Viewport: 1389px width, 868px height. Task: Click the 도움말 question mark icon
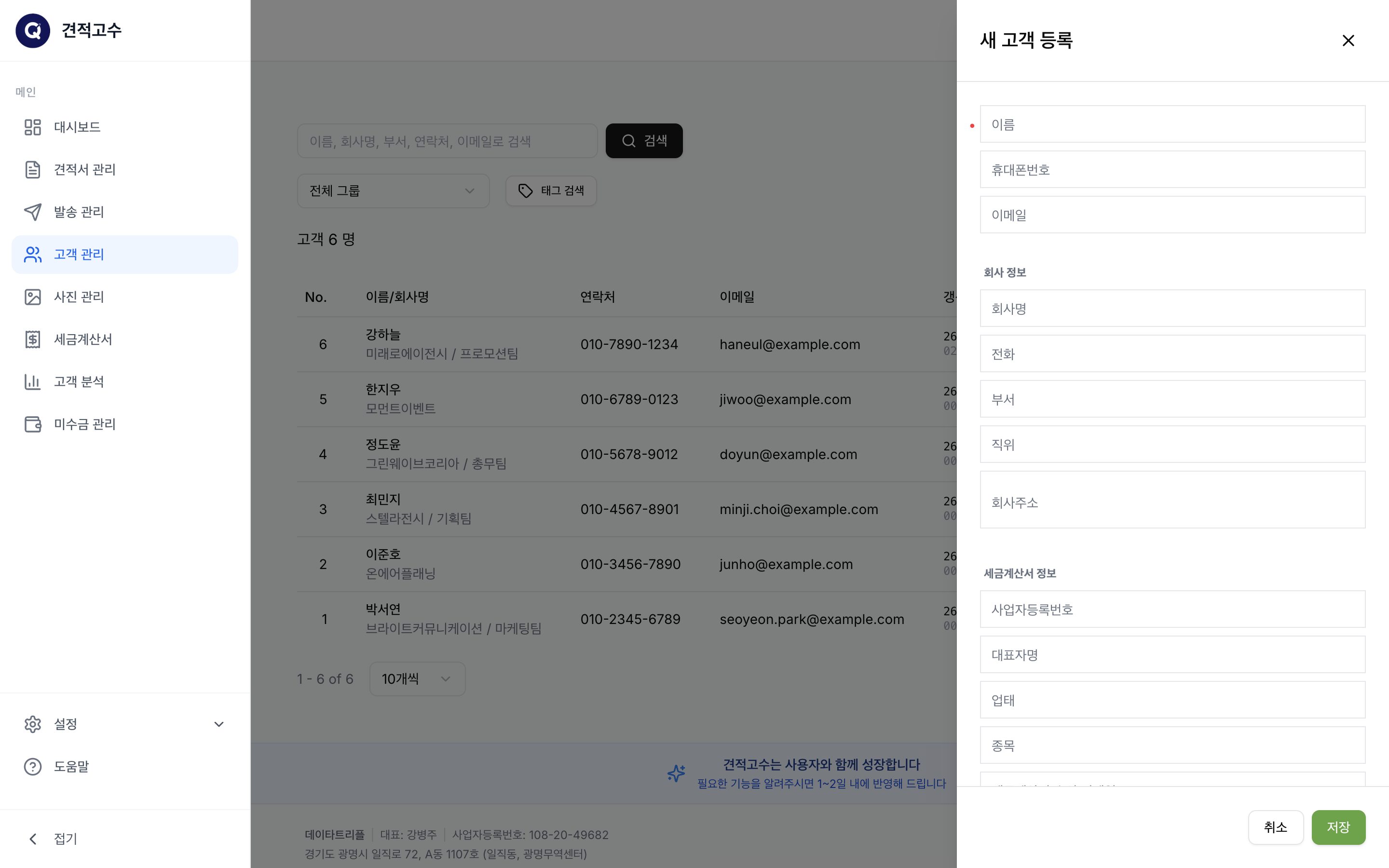click(33, 766)
